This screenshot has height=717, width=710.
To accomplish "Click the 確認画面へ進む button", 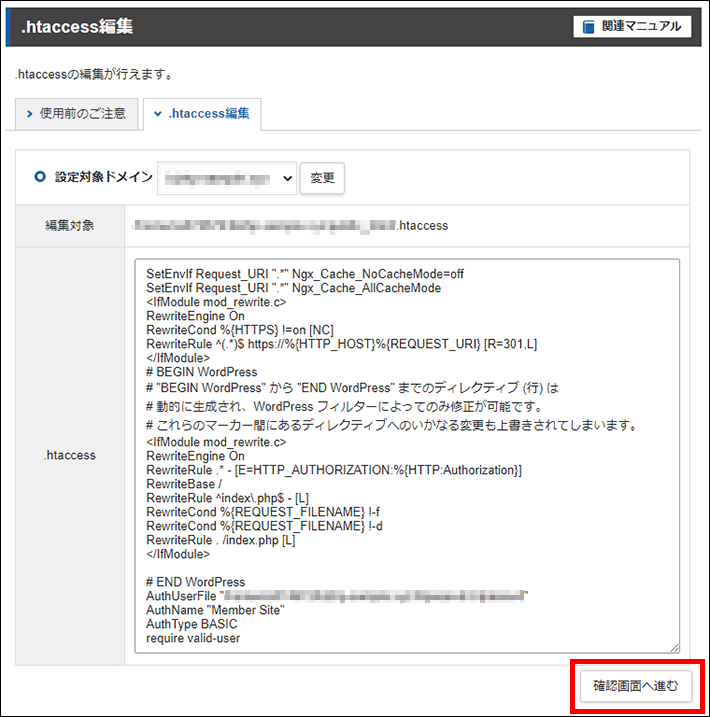I will [x=635, y=685].
